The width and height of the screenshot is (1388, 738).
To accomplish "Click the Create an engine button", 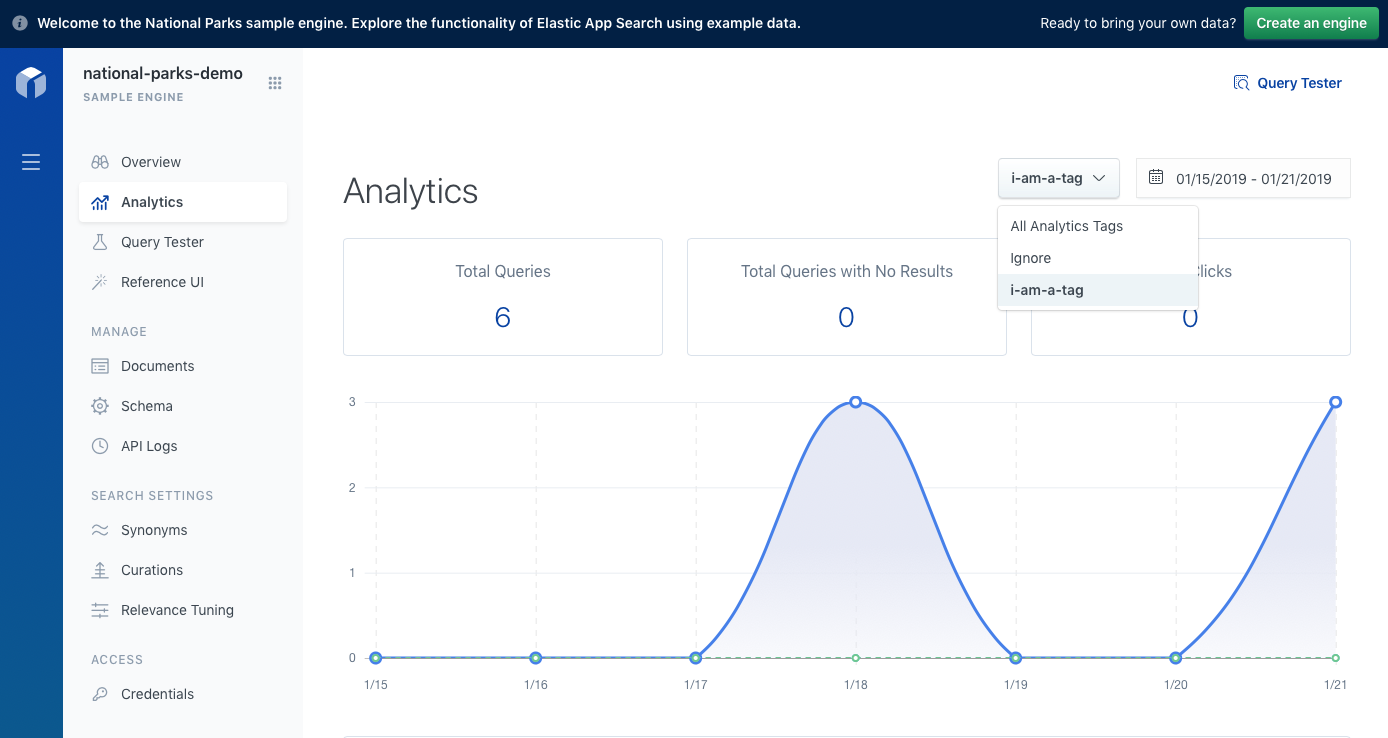I will click(1311, 22).
